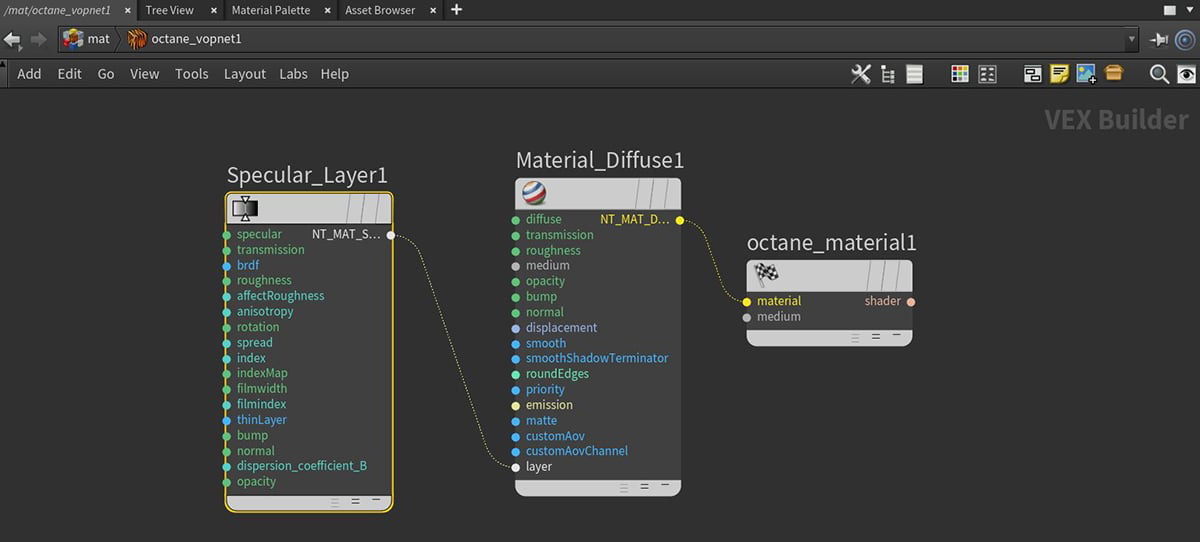Open the tool menu wrench icon
Viewport: 1200px width, 542px height.
[x=860, y=74]
